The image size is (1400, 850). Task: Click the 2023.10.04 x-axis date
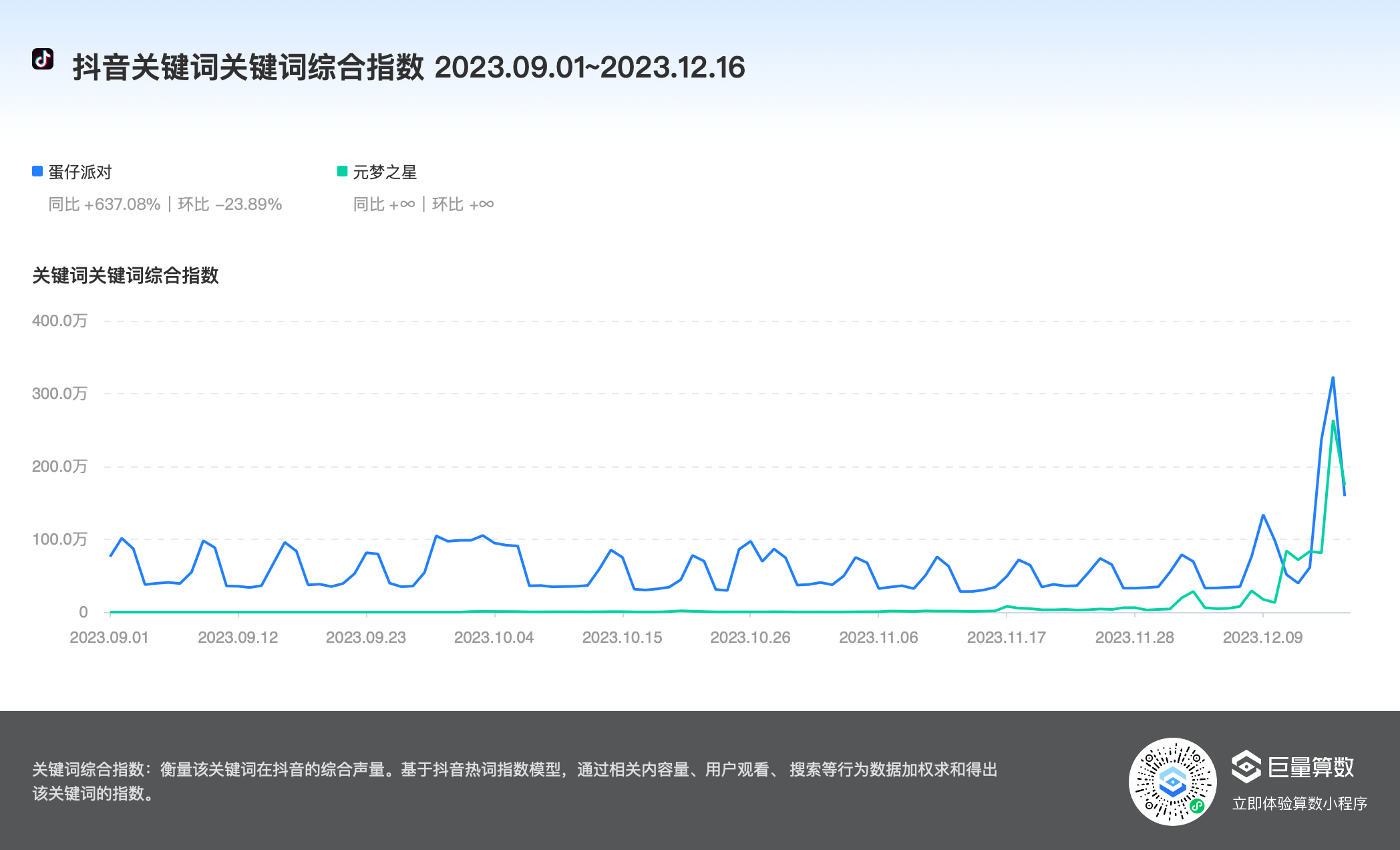pyautogui.click(x=494, y=637)
